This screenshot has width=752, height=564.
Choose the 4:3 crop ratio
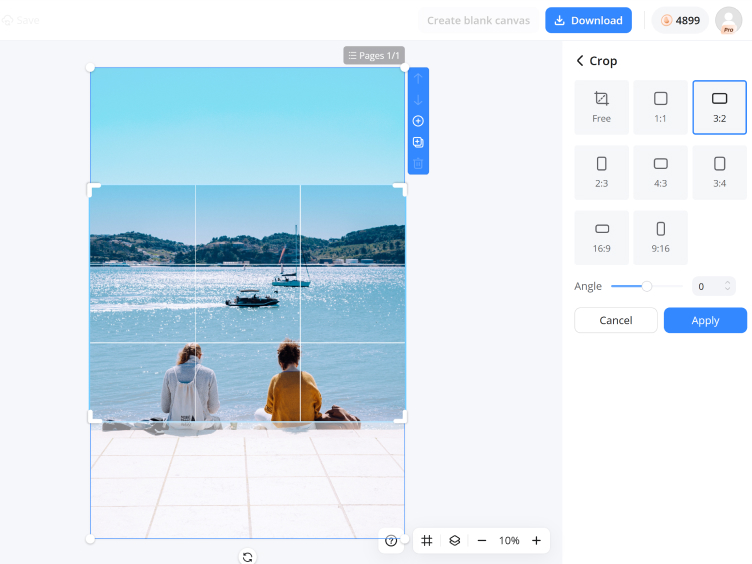click(x=660, y=172)
